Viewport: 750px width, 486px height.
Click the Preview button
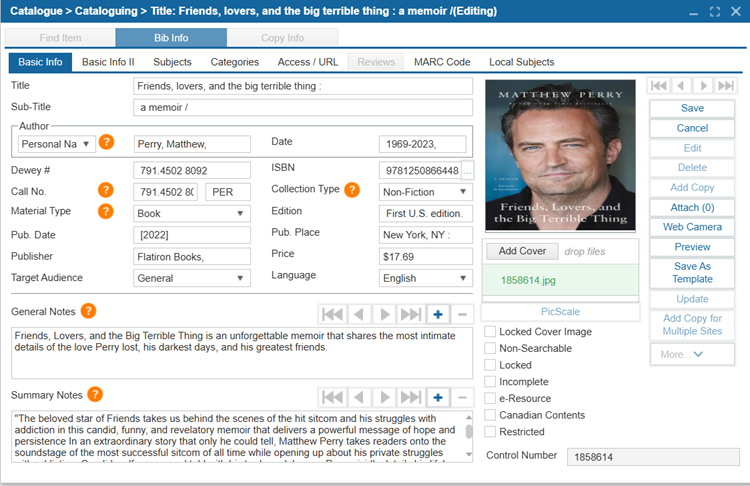(692, 247)
